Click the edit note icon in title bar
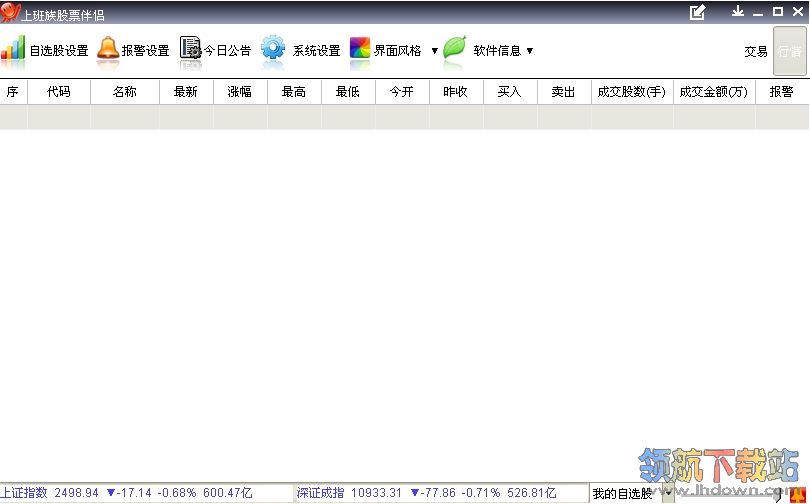The image size is (810, 504). [697, 12]
